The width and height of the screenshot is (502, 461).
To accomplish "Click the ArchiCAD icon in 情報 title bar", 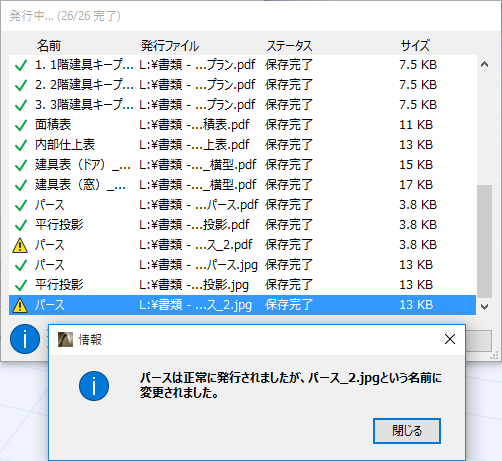I will (x=65, y=340).
